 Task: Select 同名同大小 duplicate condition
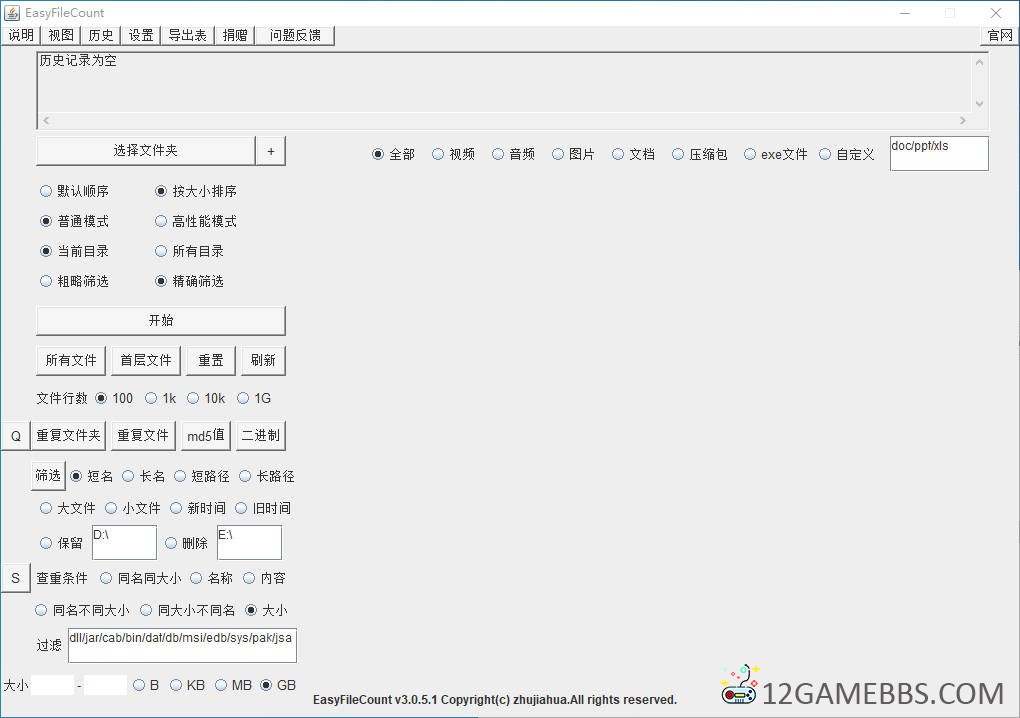pyautogui.click(x=141, y=578)
